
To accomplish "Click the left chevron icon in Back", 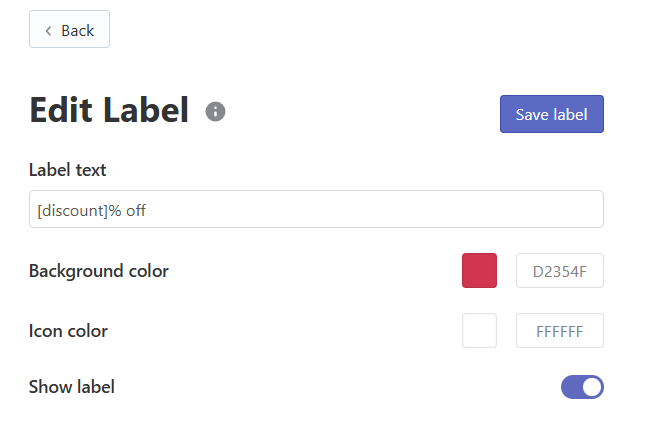I will [x=49, y=31].
